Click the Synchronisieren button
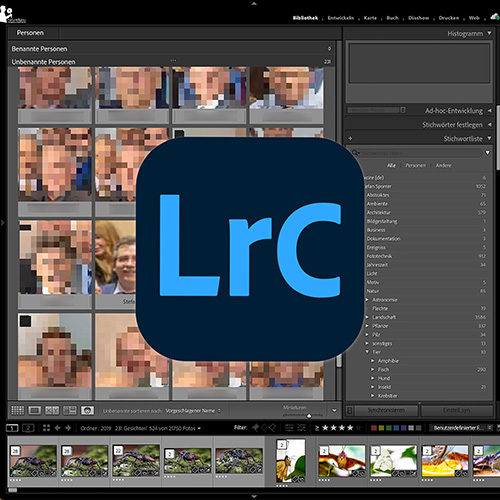Screen dimensions: 500x500 click(x=386, y=410)
